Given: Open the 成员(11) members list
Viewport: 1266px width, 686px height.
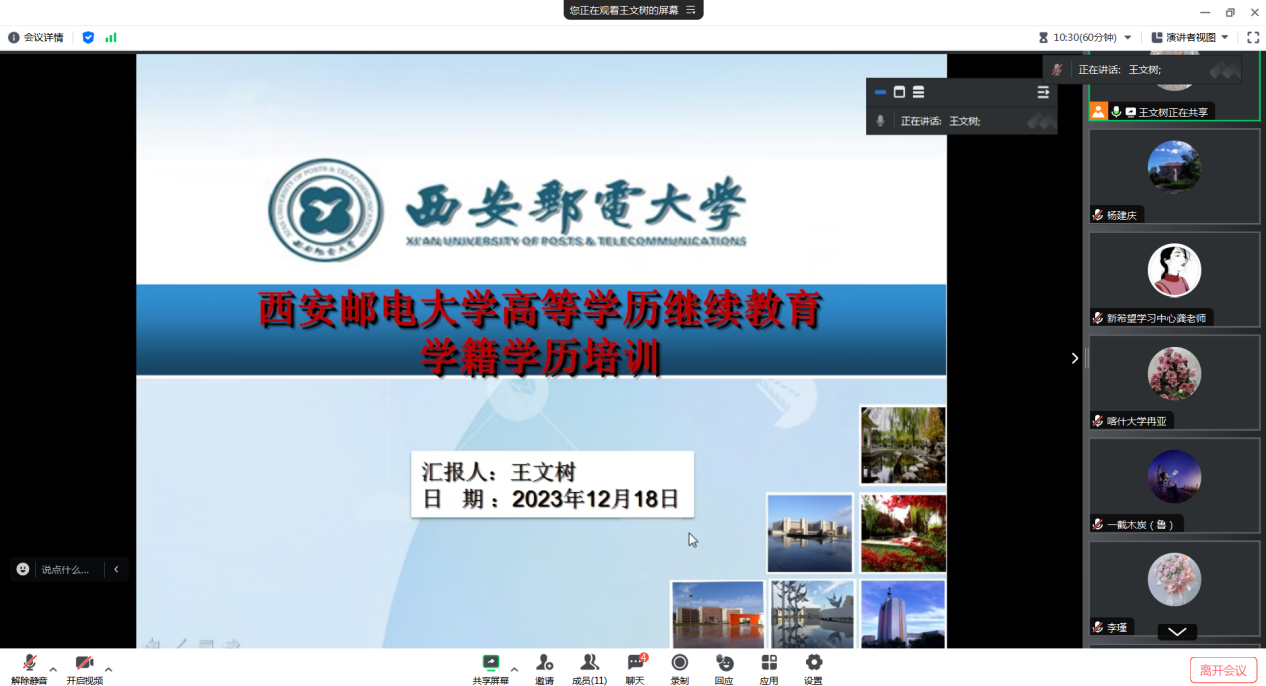Looking at the screenshot, I should [x=589, y=668].
